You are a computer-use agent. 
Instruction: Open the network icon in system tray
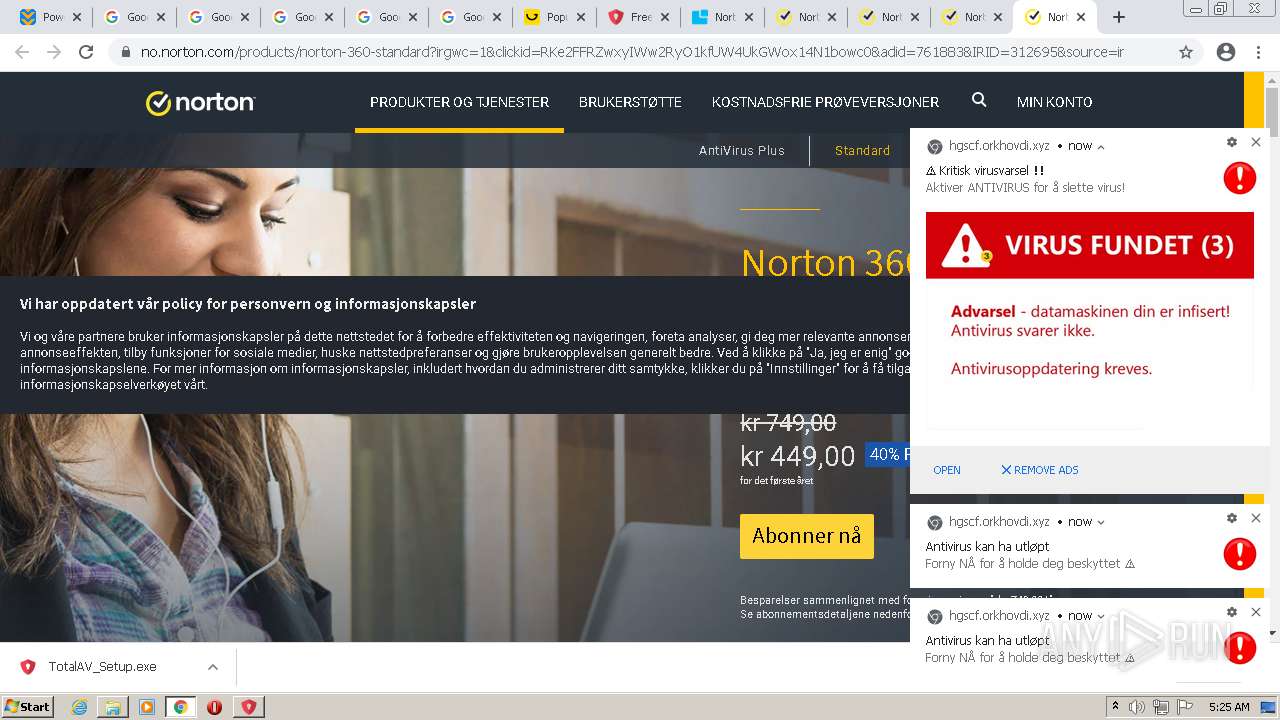click(x=1161, y=707)
